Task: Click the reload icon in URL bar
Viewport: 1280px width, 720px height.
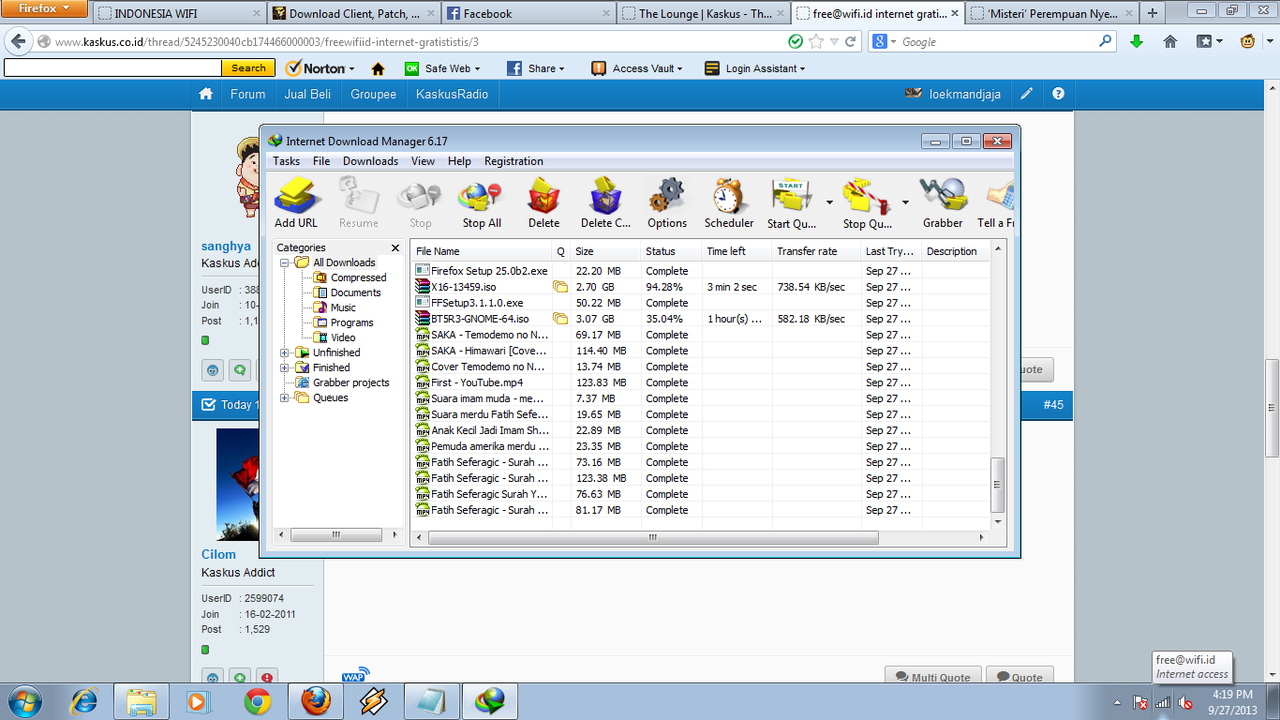Action: [x=850, y=42]
